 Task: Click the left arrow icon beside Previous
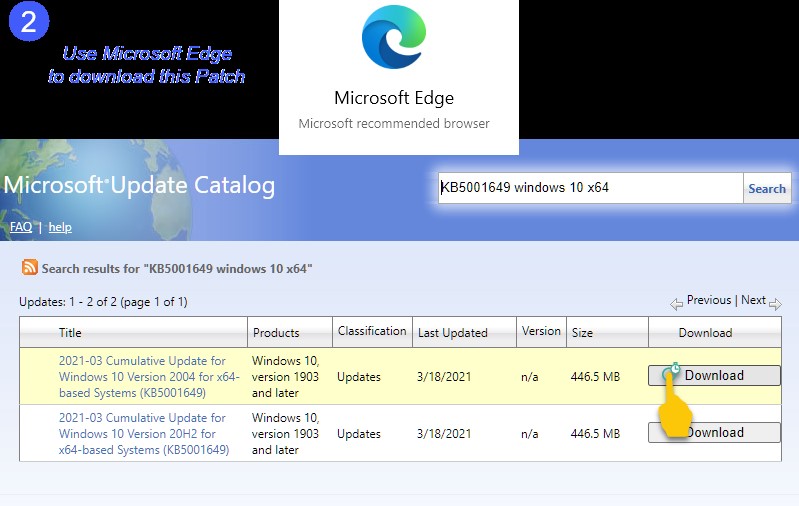click(x=677, y=302)
